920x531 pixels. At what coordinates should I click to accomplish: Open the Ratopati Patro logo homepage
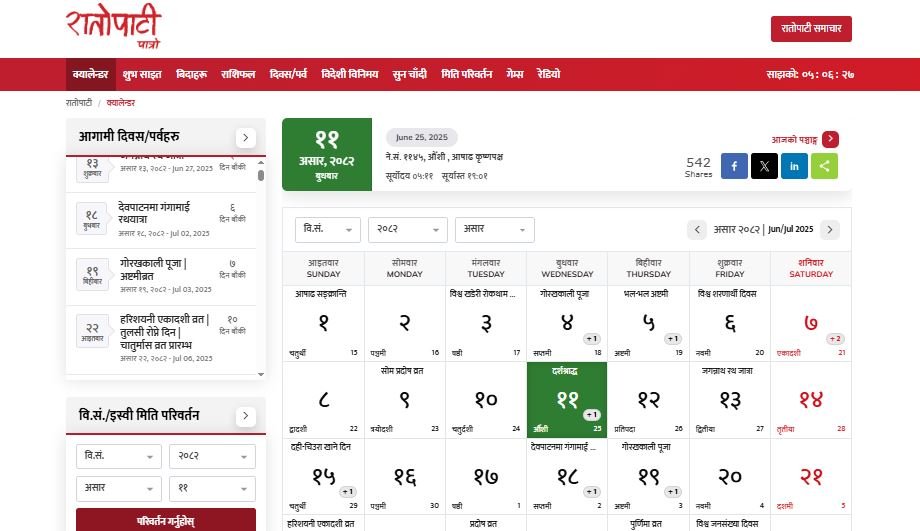point(113,27)
